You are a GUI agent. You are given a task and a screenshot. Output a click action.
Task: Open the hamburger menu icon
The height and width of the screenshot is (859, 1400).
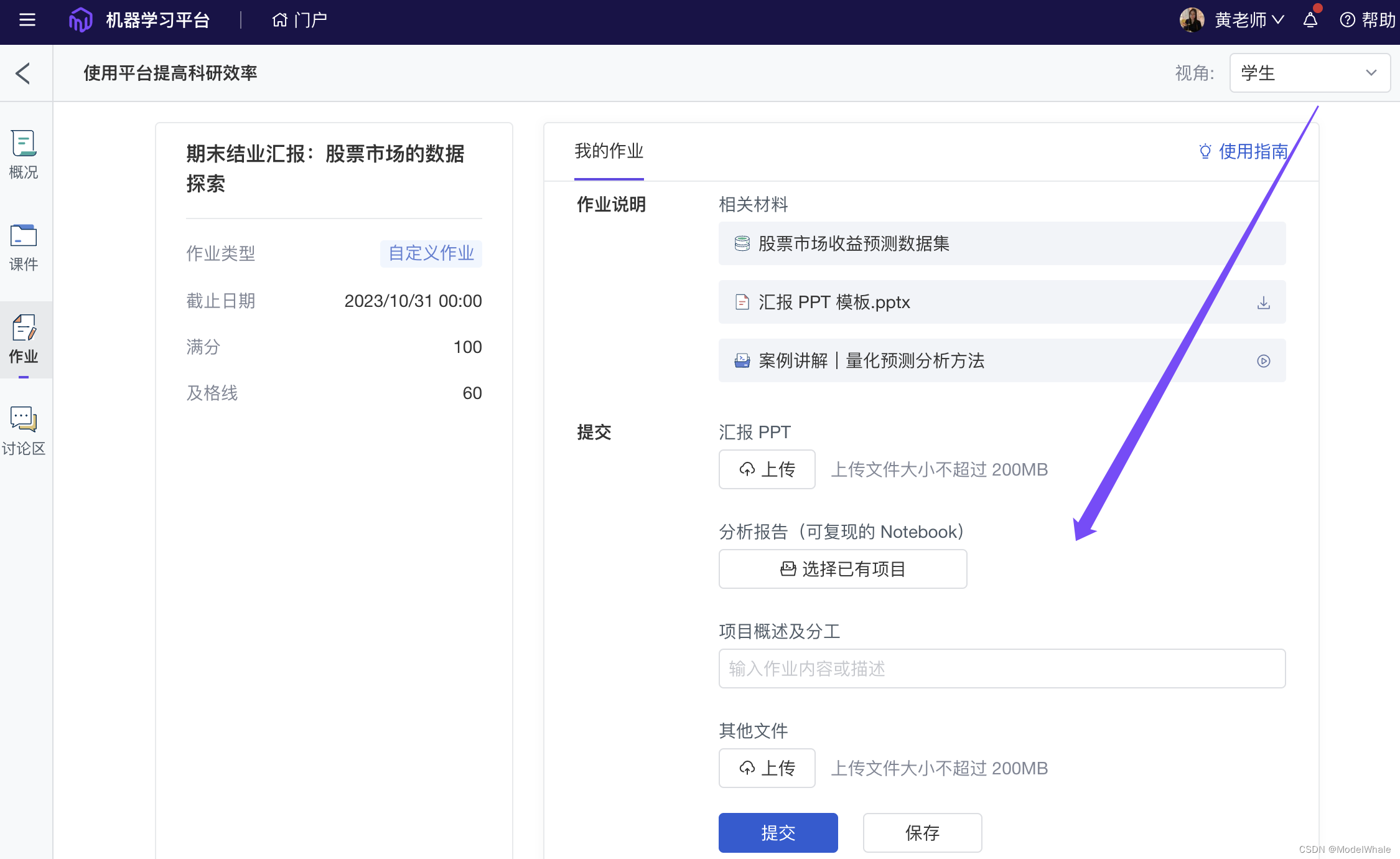click(27, 20)
